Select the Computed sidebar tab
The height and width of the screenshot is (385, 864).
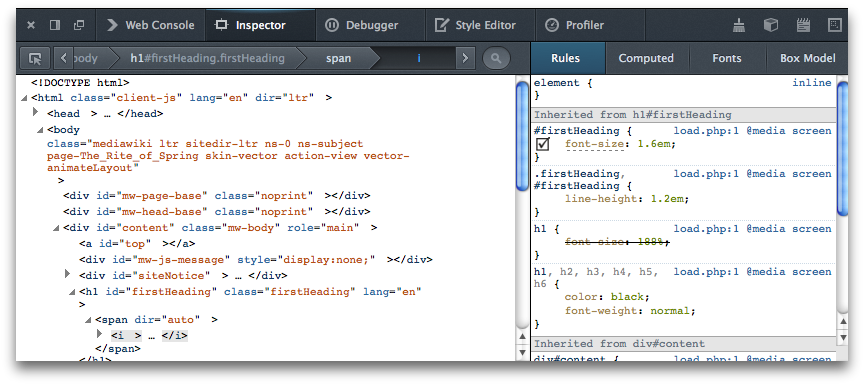pyautogui.click(x=646, y=58)
